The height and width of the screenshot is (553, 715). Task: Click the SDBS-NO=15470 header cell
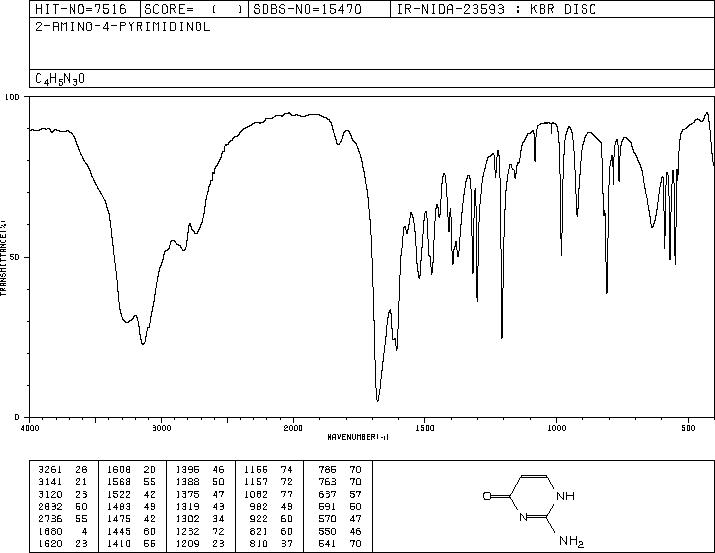pos(307,9)
